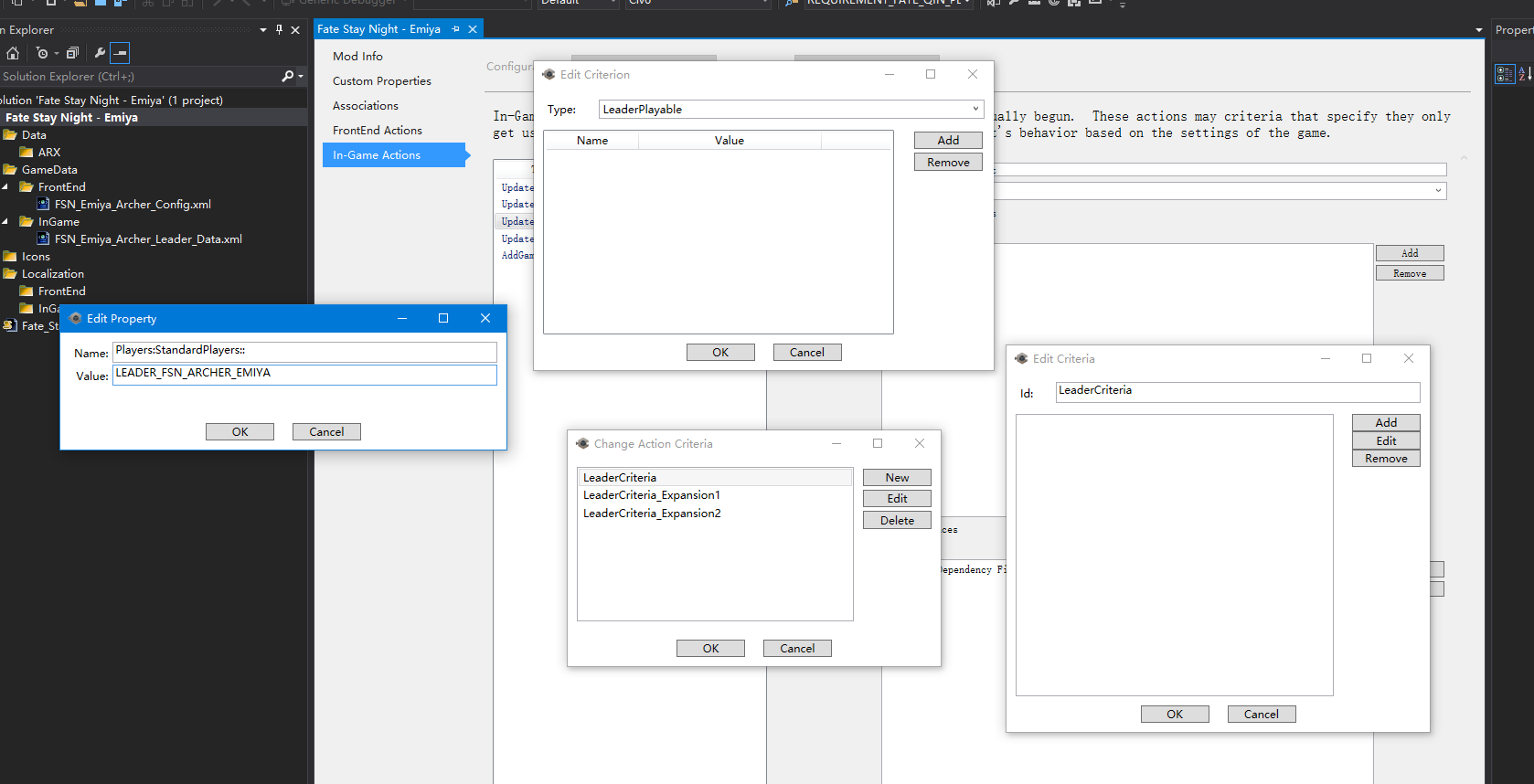Screen dimensions: 1534x784
Task: Open the search options dropdown arrow
Action: click(x=301, y=77)
